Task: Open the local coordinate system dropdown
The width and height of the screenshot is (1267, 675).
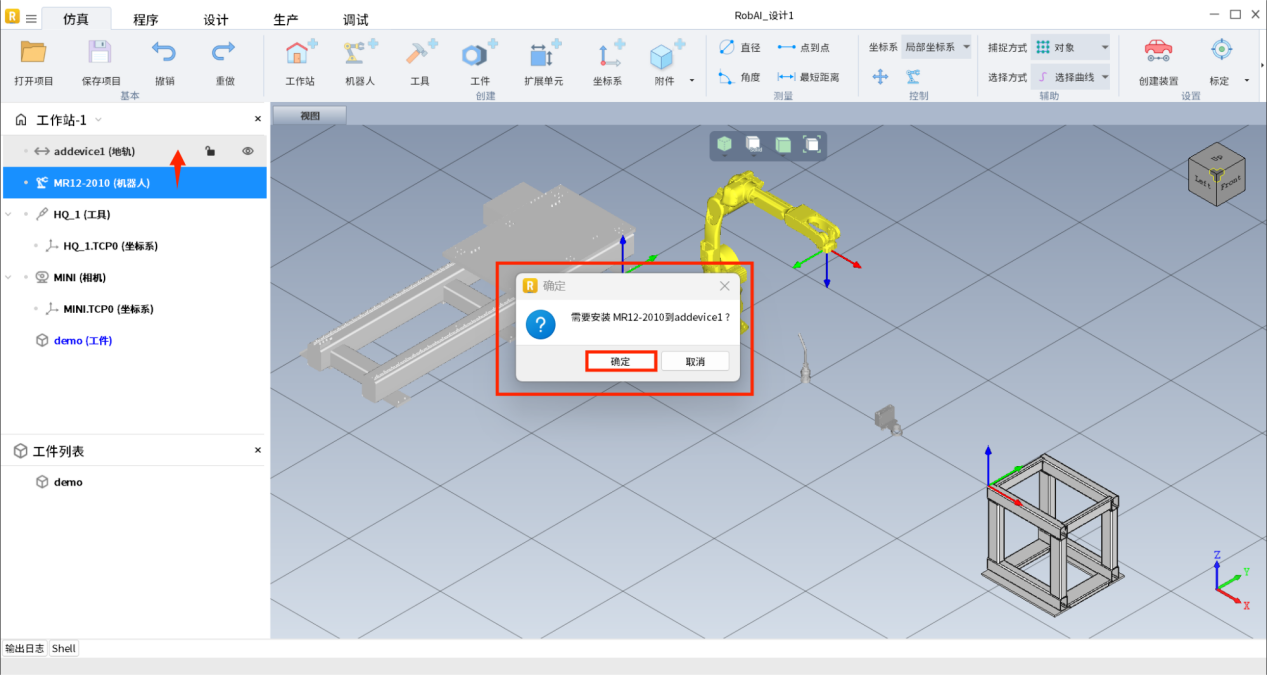Action: click(x=936, y=47)
